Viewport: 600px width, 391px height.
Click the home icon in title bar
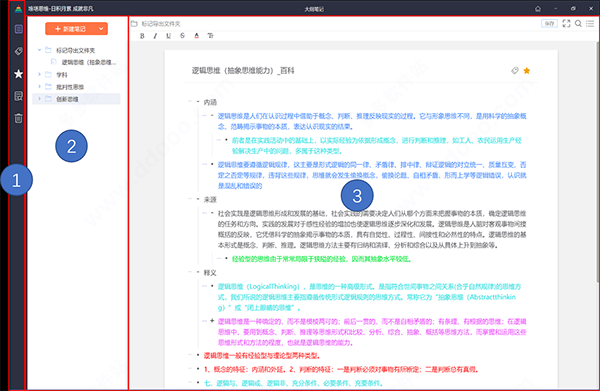(538, 9)
